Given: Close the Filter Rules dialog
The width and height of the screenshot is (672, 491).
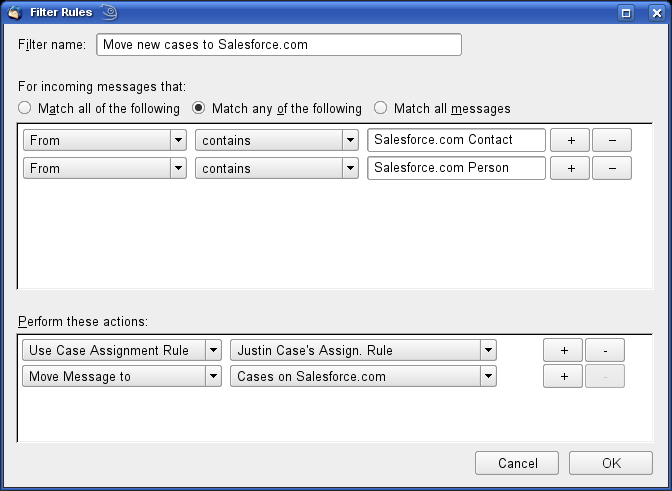Looking at the screenshot, I should (x=657, y=13).
